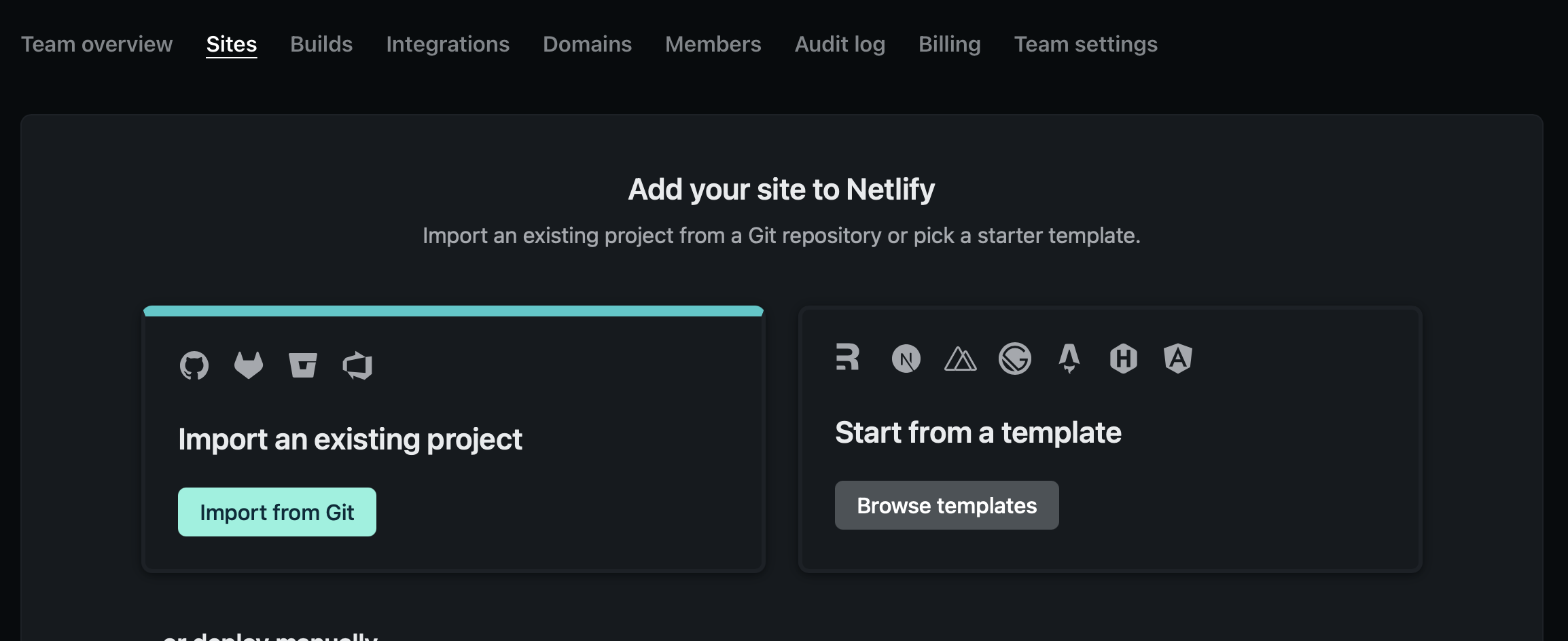The height and width of the screenshot is (641, 1568).
Task: Click the GitLab fox logo icon
Action: [249, 365]
